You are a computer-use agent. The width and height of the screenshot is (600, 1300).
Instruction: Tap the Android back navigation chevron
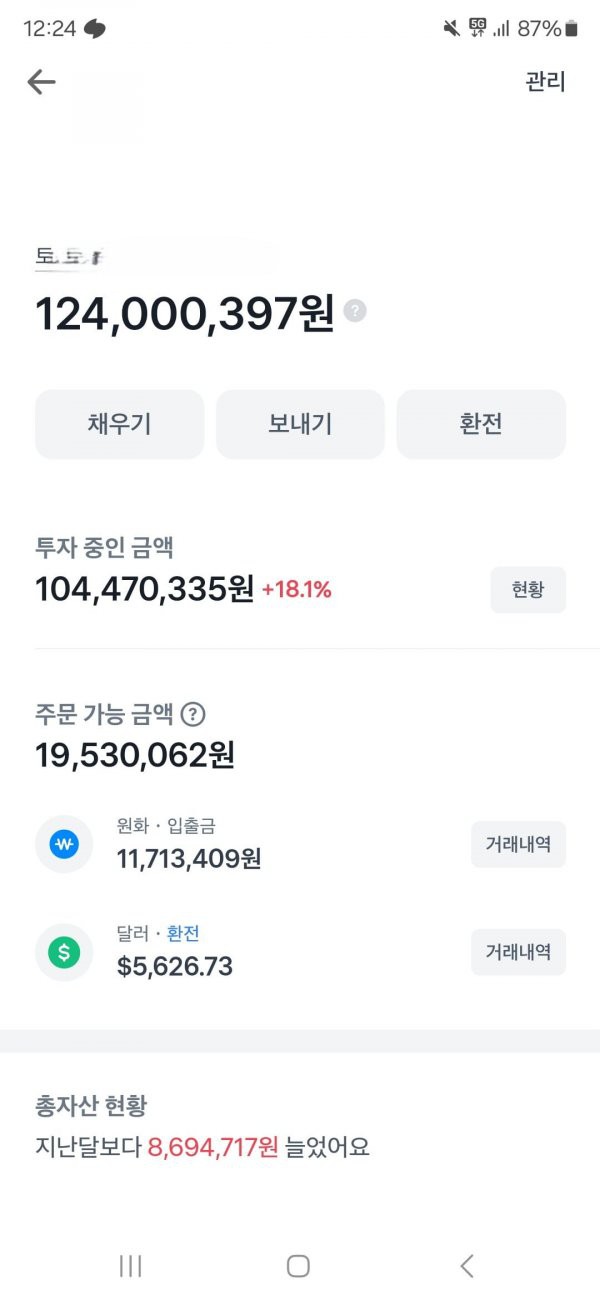coord(466,1266)
